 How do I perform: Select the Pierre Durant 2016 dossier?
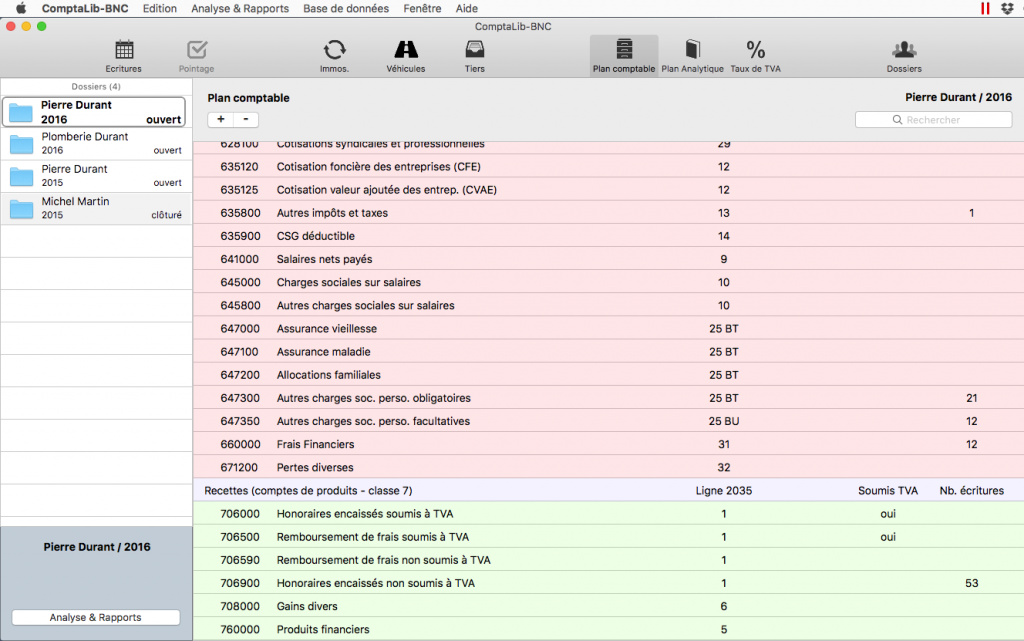[x=94, y=112]
